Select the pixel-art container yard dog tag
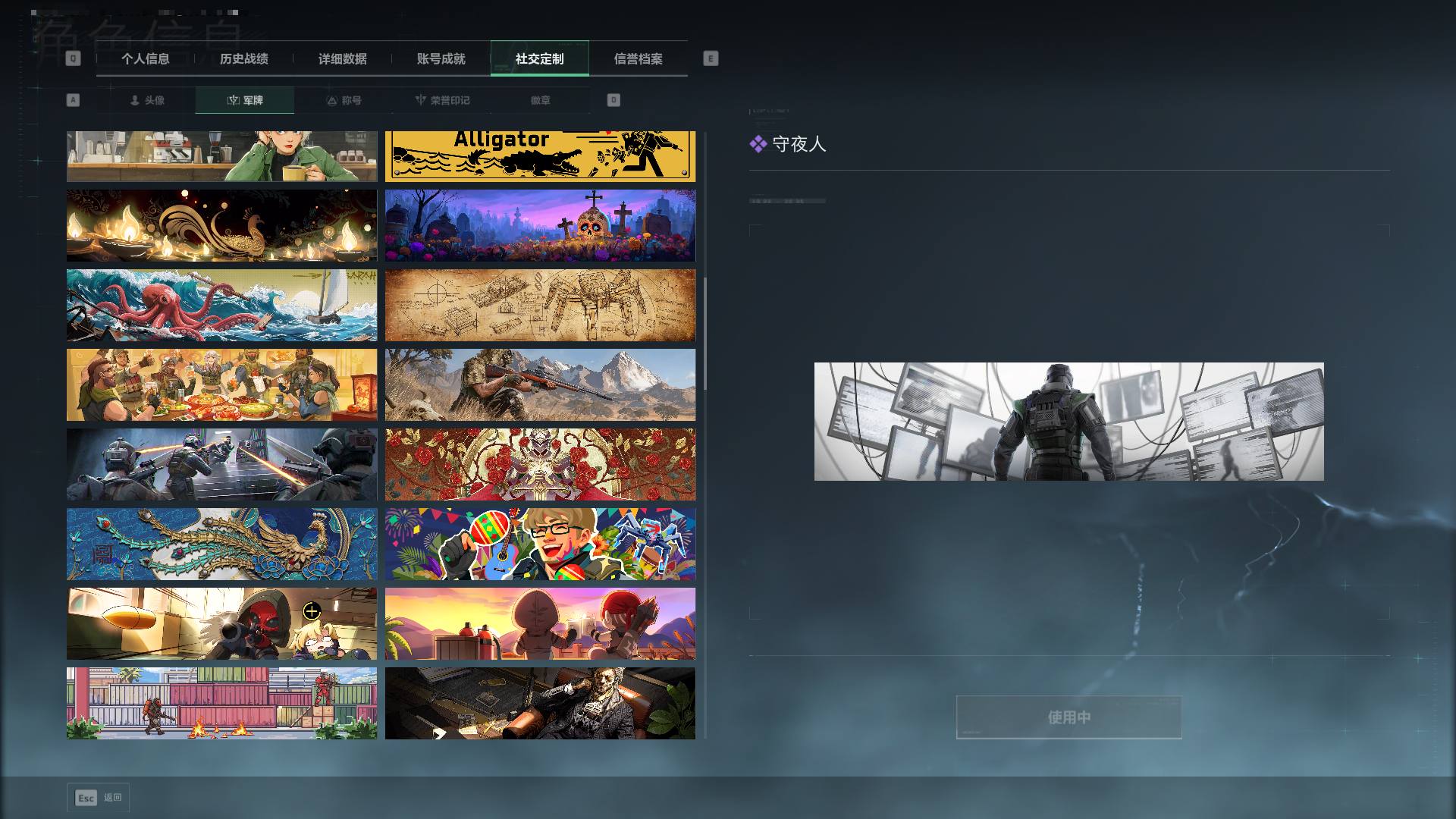This screenshot has height=819, width=1456. pos(221,703)
